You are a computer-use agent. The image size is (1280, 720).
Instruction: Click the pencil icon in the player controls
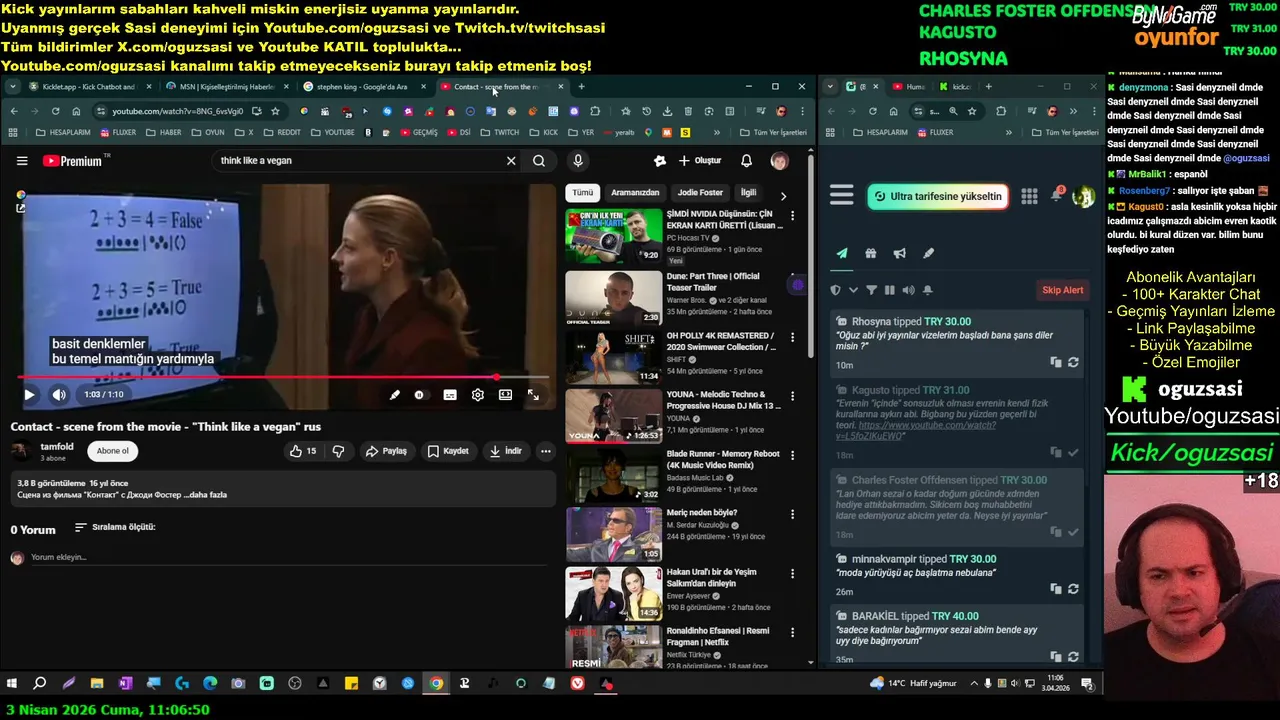coord(395,395)
